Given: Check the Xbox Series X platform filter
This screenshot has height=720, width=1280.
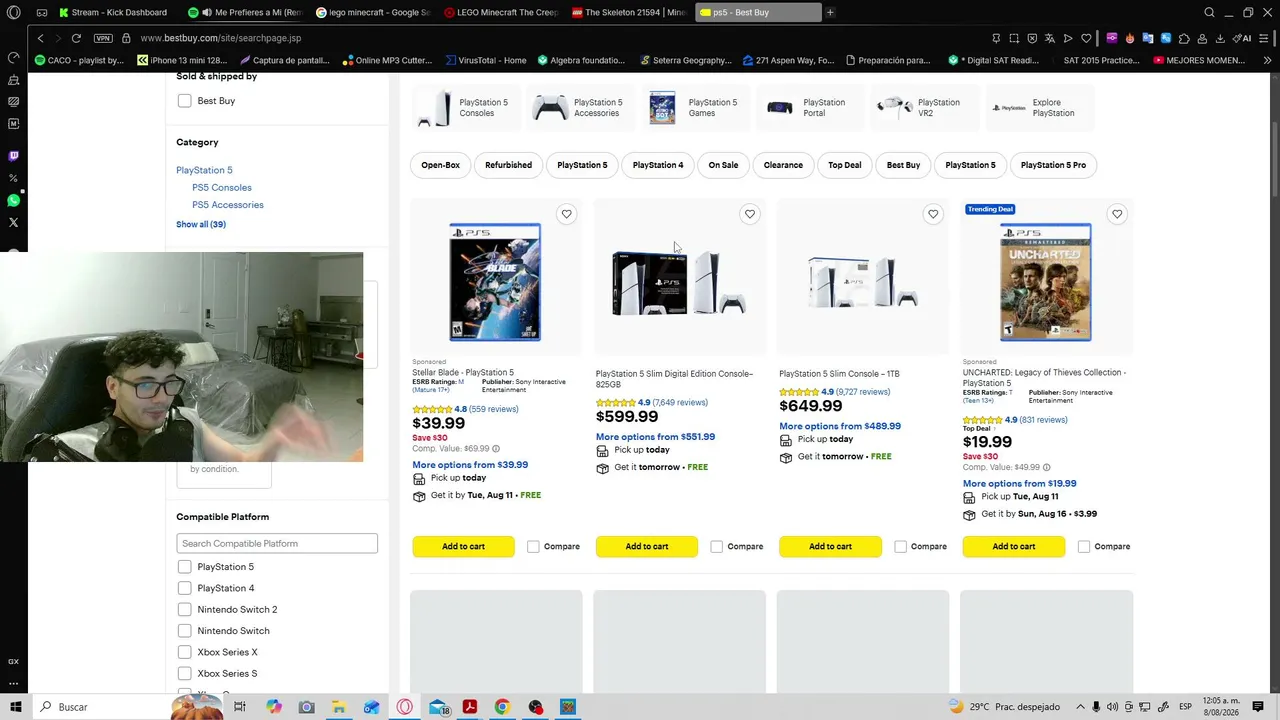Looking at the screenshot, I should (x=184, y=652).
